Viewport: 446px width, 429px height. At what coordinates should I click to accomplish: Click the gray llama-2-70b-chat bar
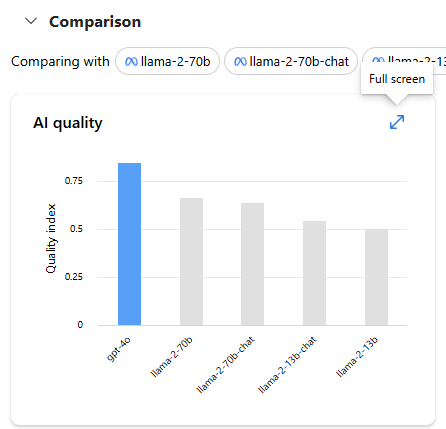tap(252, 264)
